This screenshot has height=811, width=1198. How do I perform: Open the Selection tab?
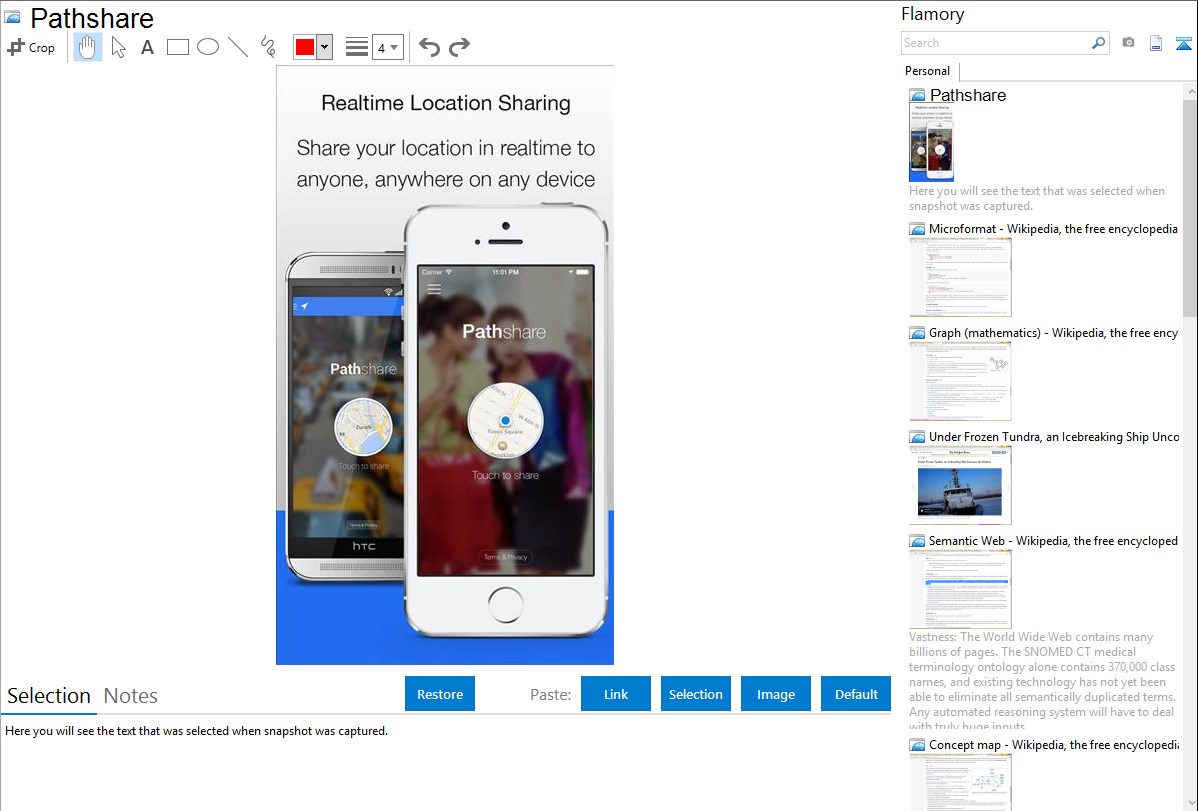coord(49,696)
